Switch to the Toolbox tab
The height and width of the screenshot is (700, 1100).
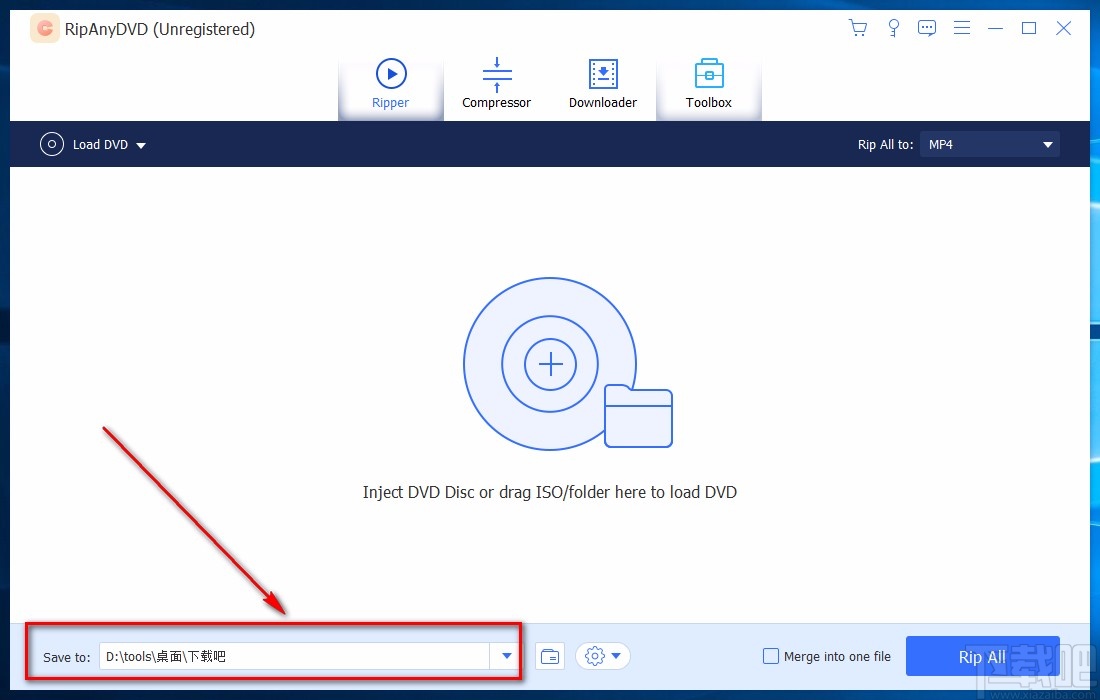709,84
